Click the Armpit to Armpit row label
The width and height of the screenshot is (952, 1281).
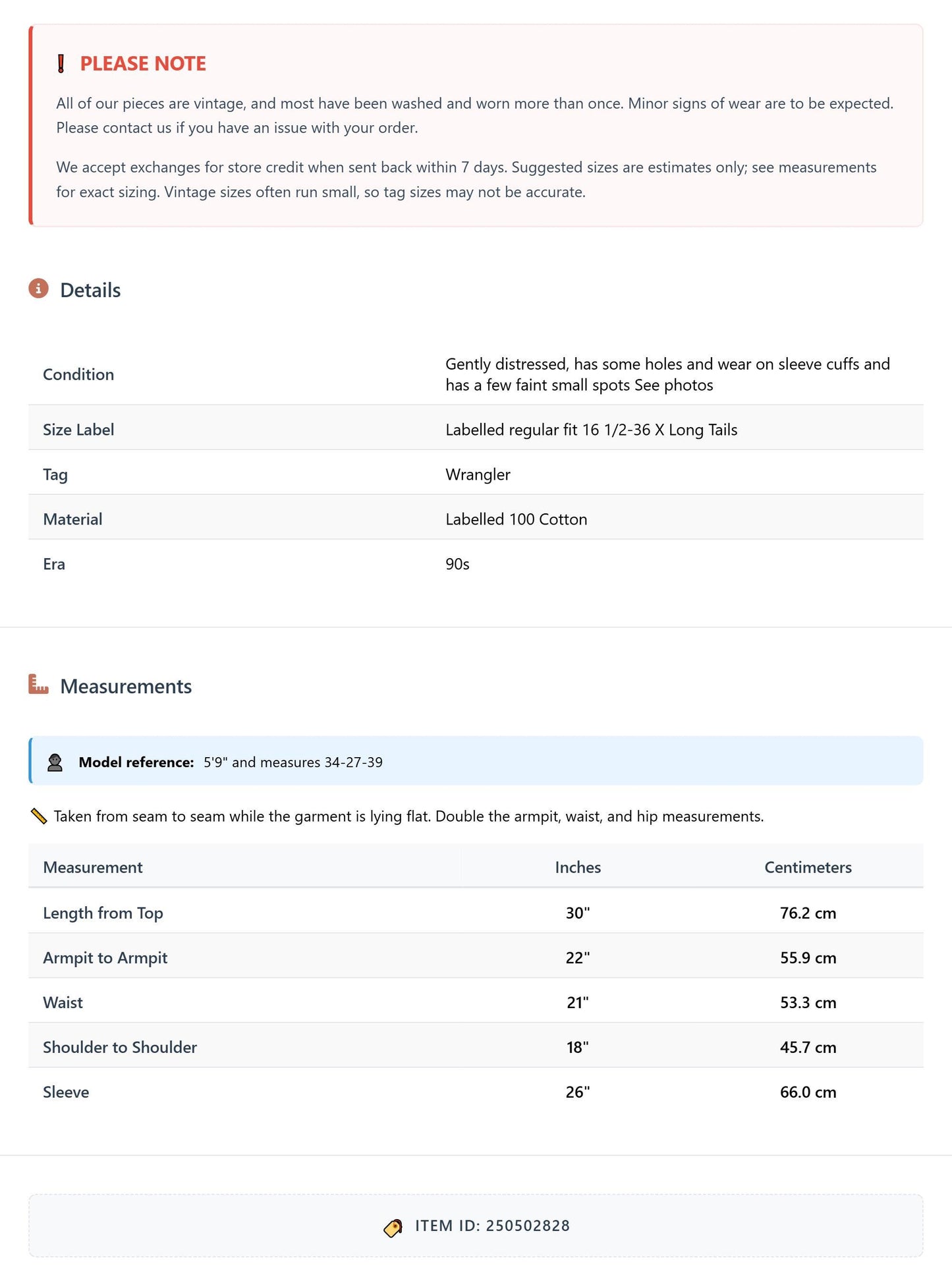point(105,957)
